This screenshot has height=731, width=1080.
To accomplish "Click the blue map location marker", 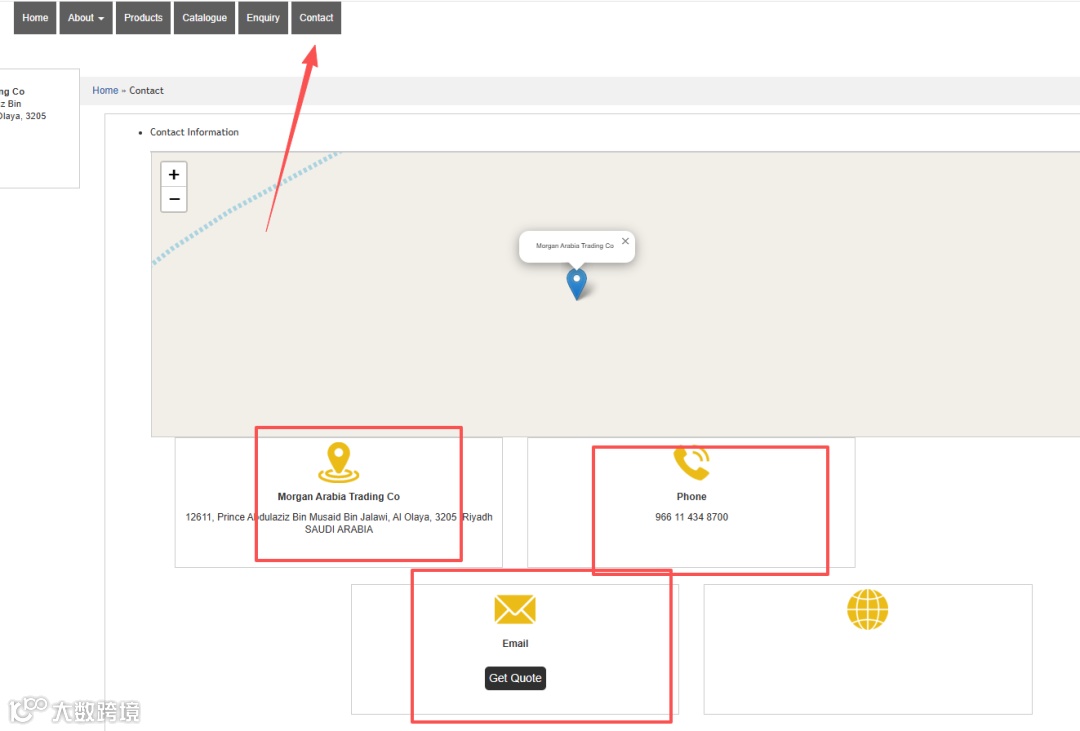I will click(577, 283).
